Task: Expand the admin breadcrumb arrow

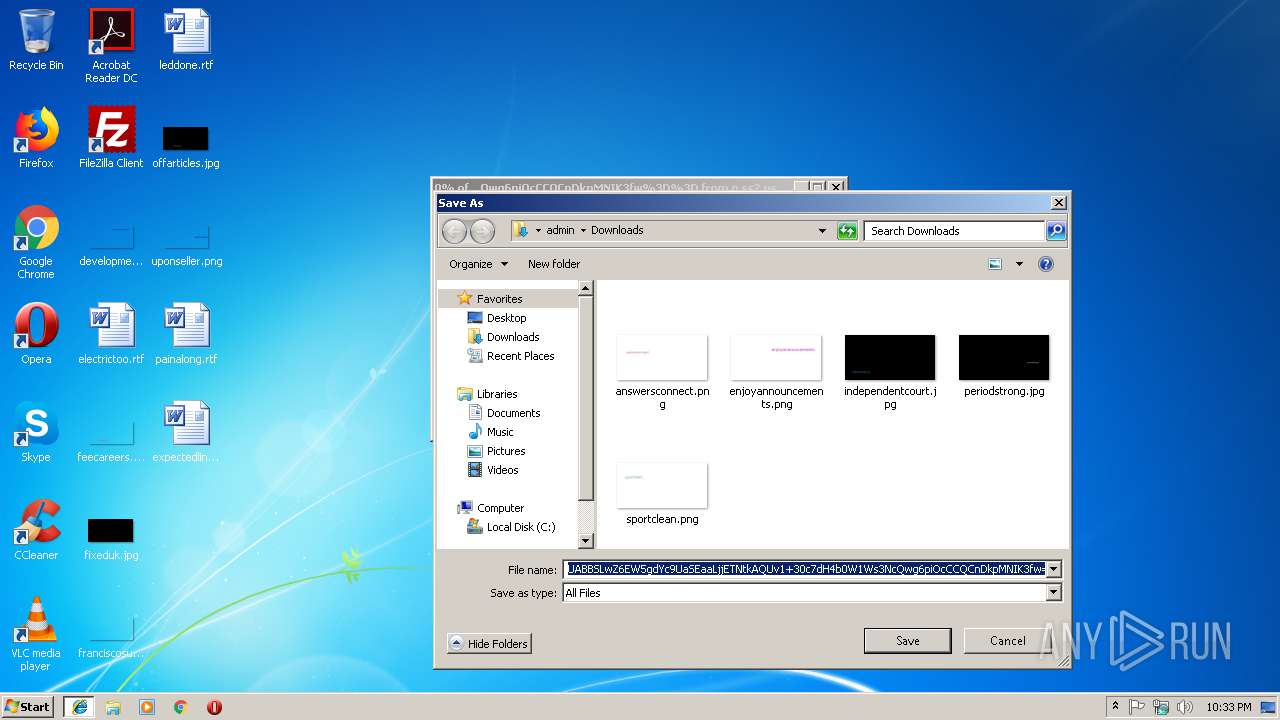Action: click(x=583, y=231)
